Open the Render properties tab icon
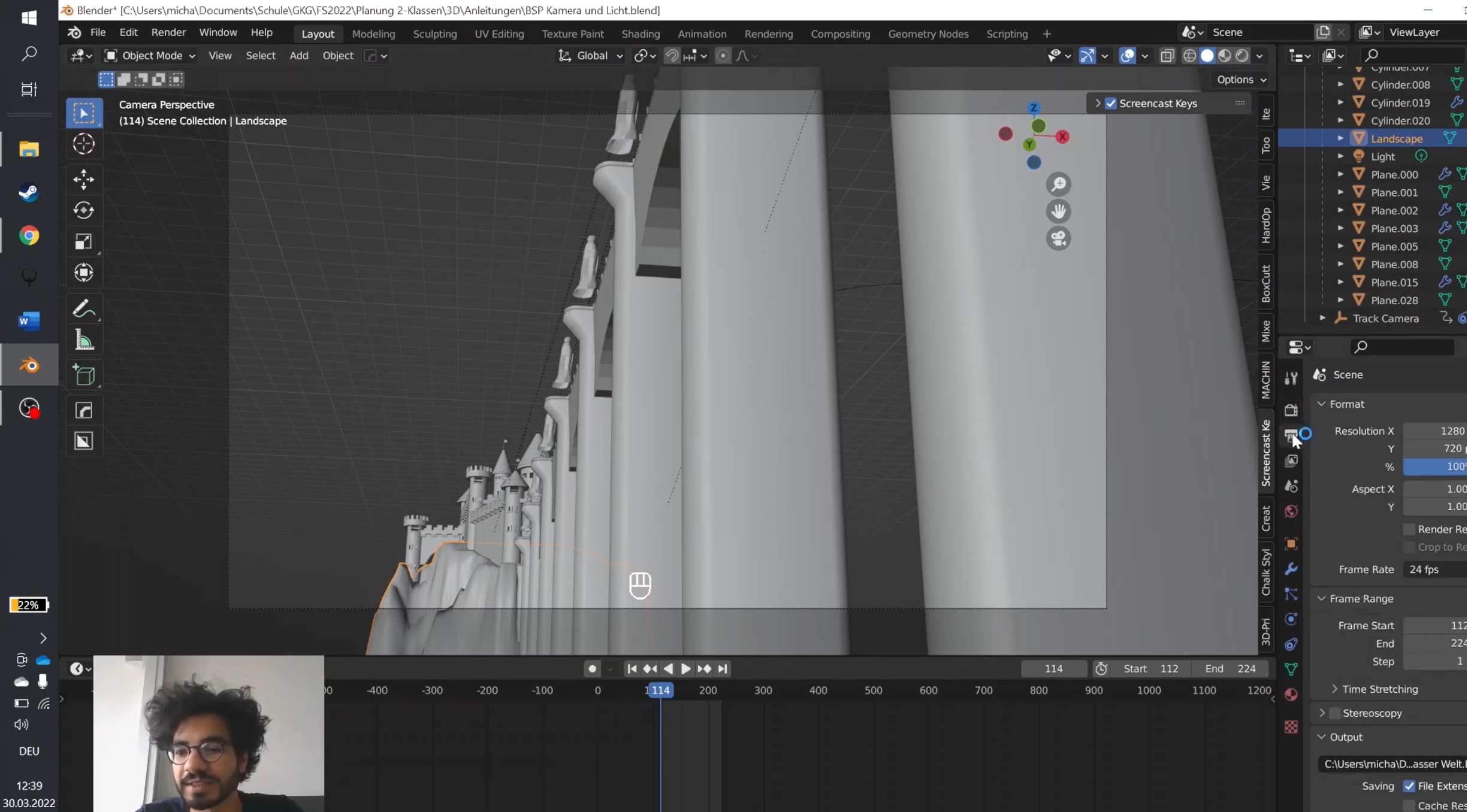1468x812 pixels. tap(1292, 410)
